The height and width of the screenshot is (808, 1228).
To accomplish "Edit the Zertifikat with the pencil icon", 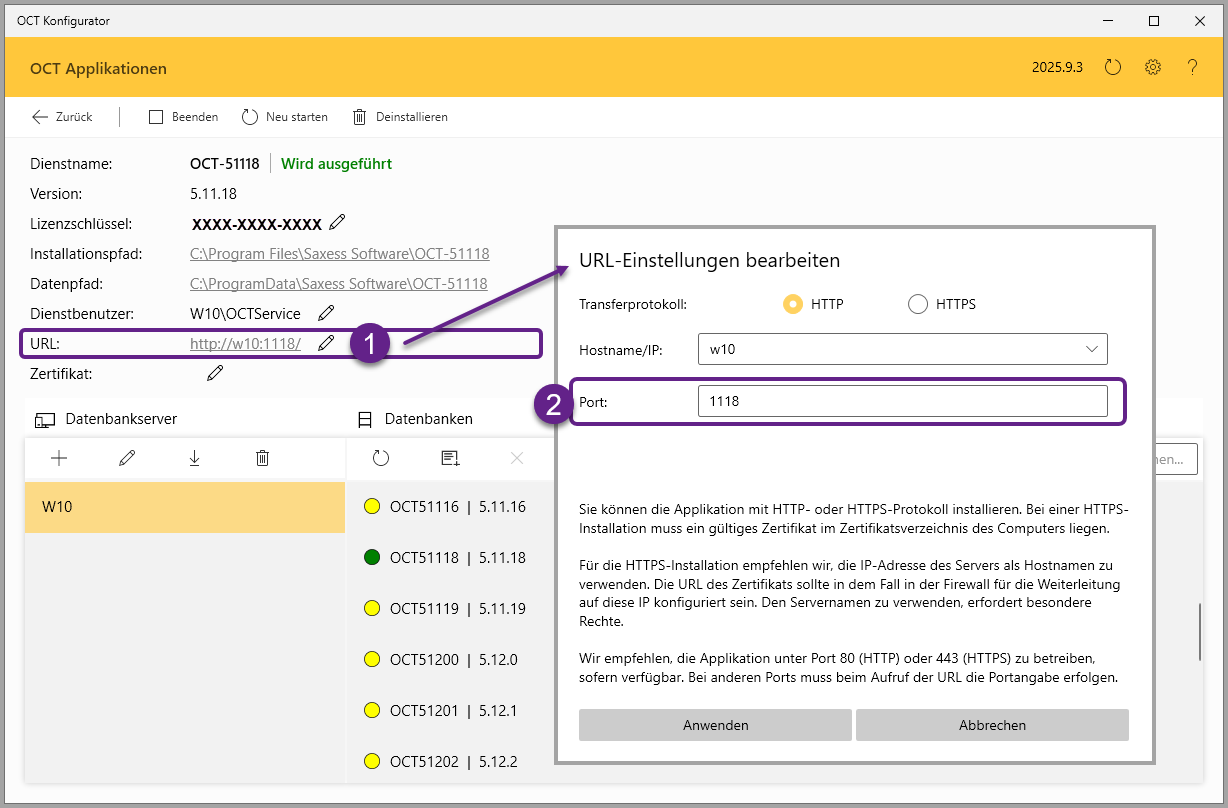I will [215, 373].
